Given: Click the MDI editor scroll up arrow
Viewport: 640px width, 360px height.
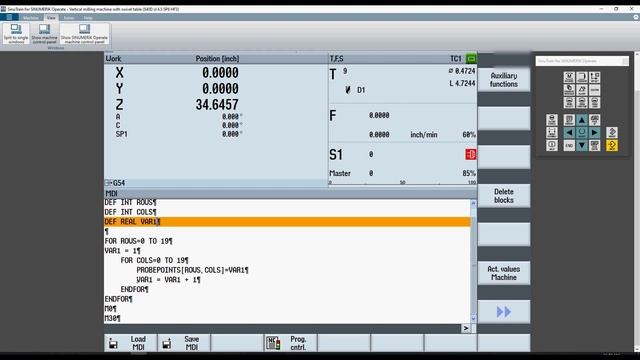Looking at the screenshot, I should click(473, 203).
